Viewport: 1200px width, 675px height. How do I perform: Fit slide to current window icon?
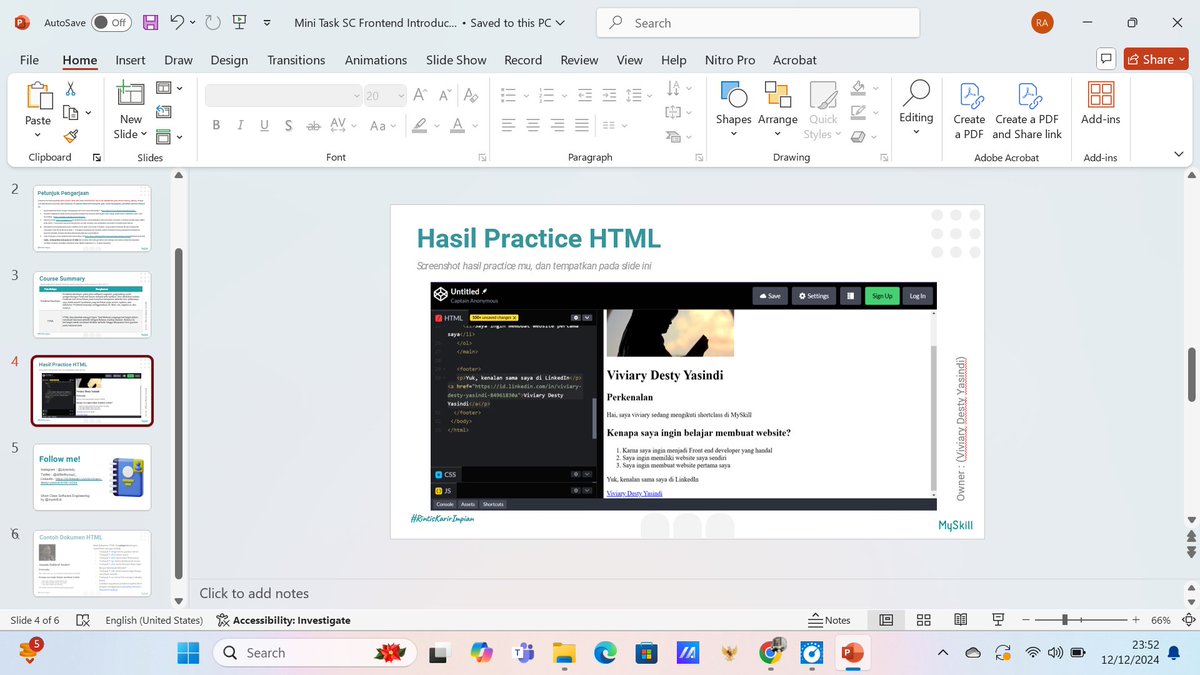pyautogui.click(x=1188, y=620)
